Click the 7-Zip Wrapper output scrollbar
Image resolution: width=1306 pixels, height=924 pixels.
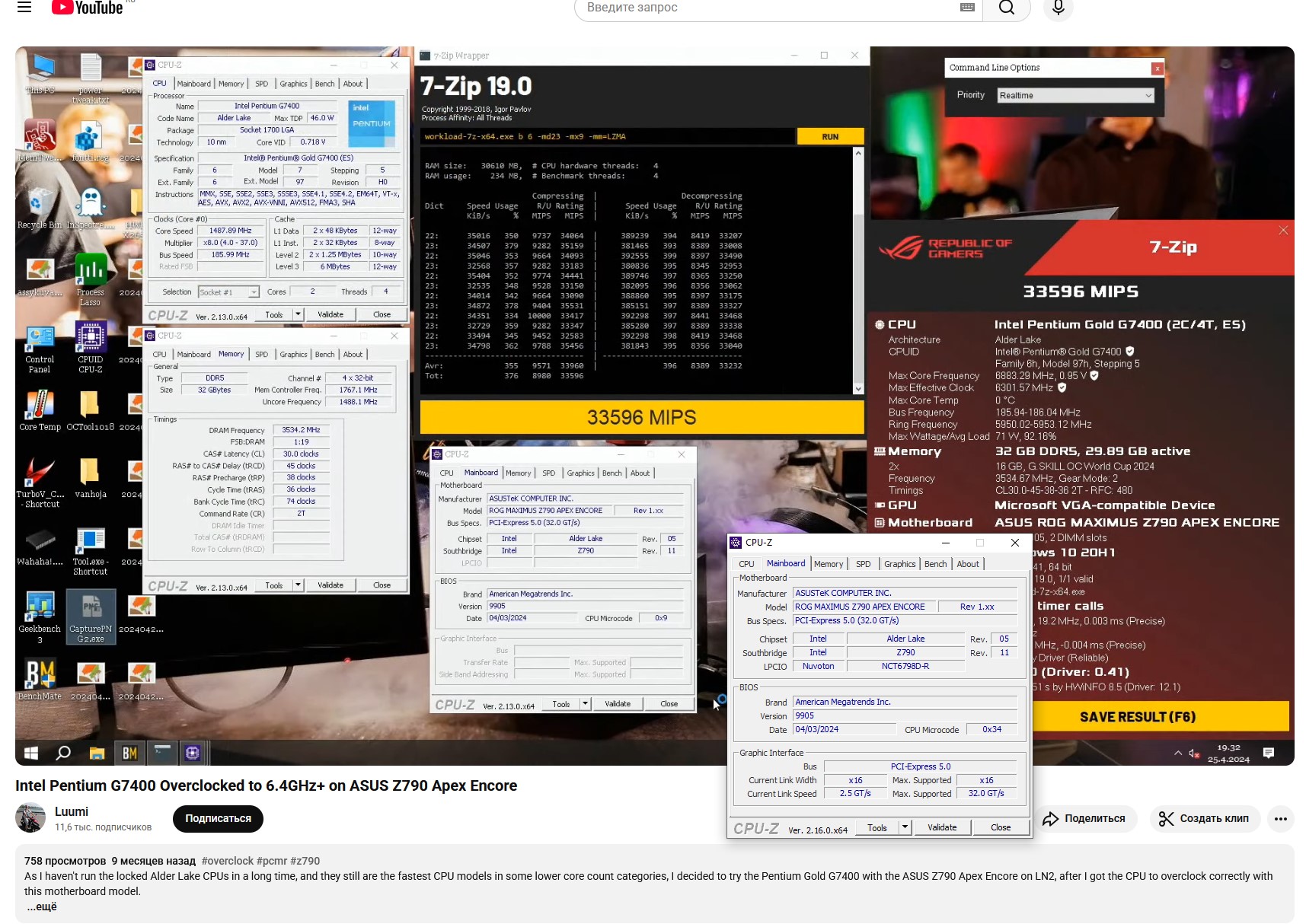[858, 270]
